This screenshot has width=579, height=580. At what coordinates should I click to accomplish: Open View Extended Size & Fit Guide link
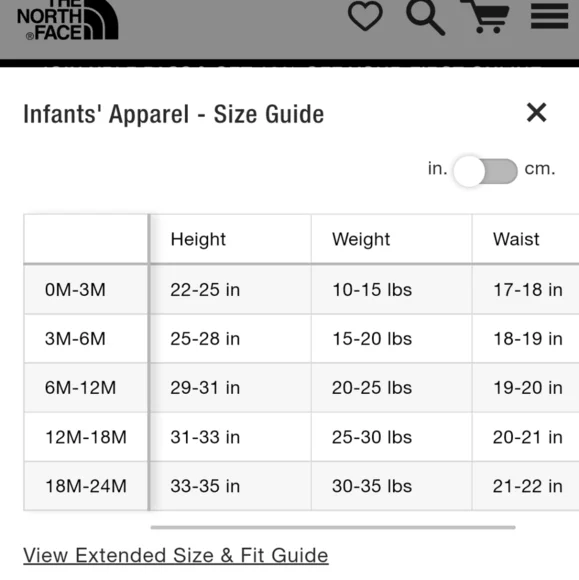pyautogui.click(x=176, y=556)
